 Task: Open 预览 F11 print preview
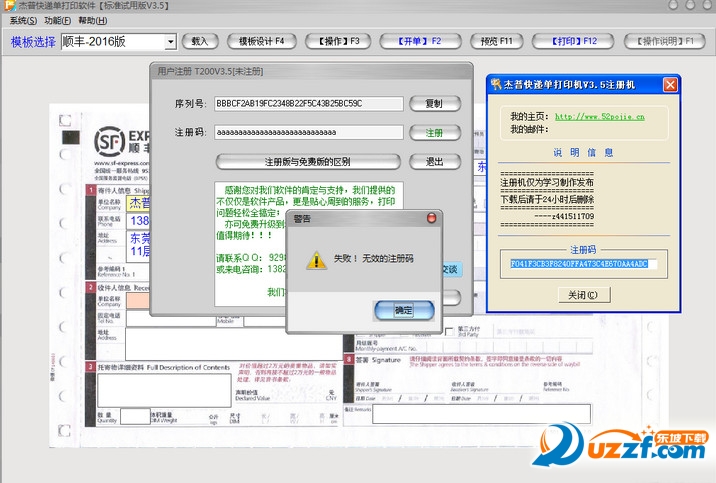tap(496, 42)
